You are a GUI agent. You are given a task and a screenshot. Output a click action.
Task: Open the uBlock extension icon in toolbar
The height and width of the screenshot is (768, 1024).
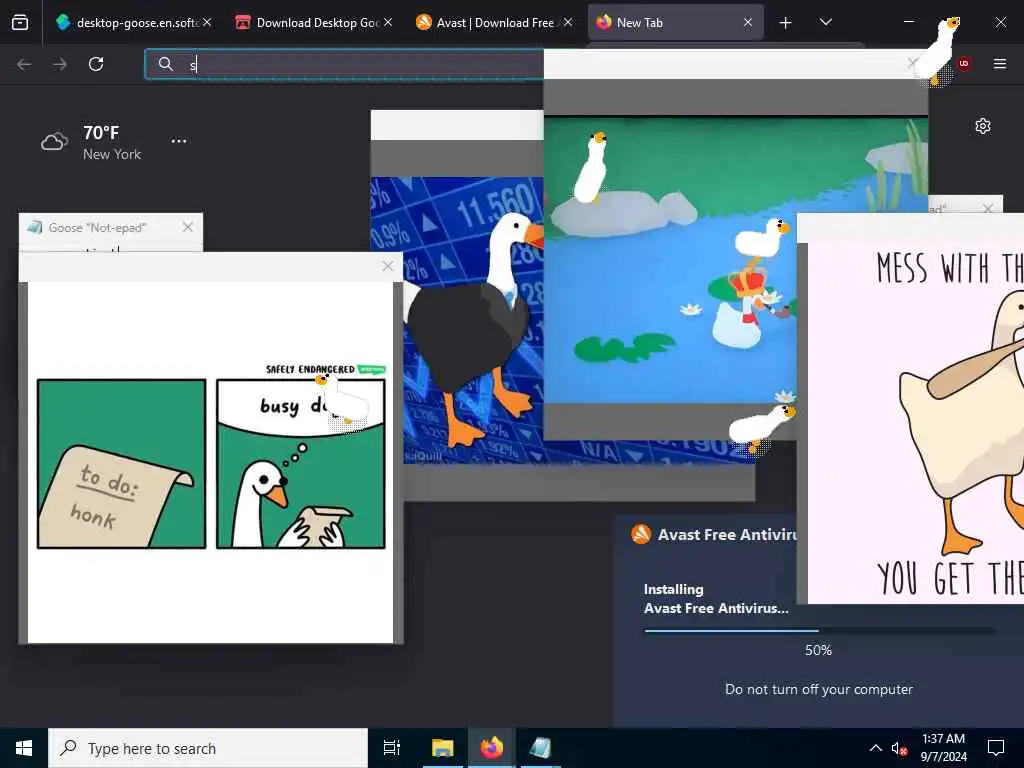click(963, 64)
